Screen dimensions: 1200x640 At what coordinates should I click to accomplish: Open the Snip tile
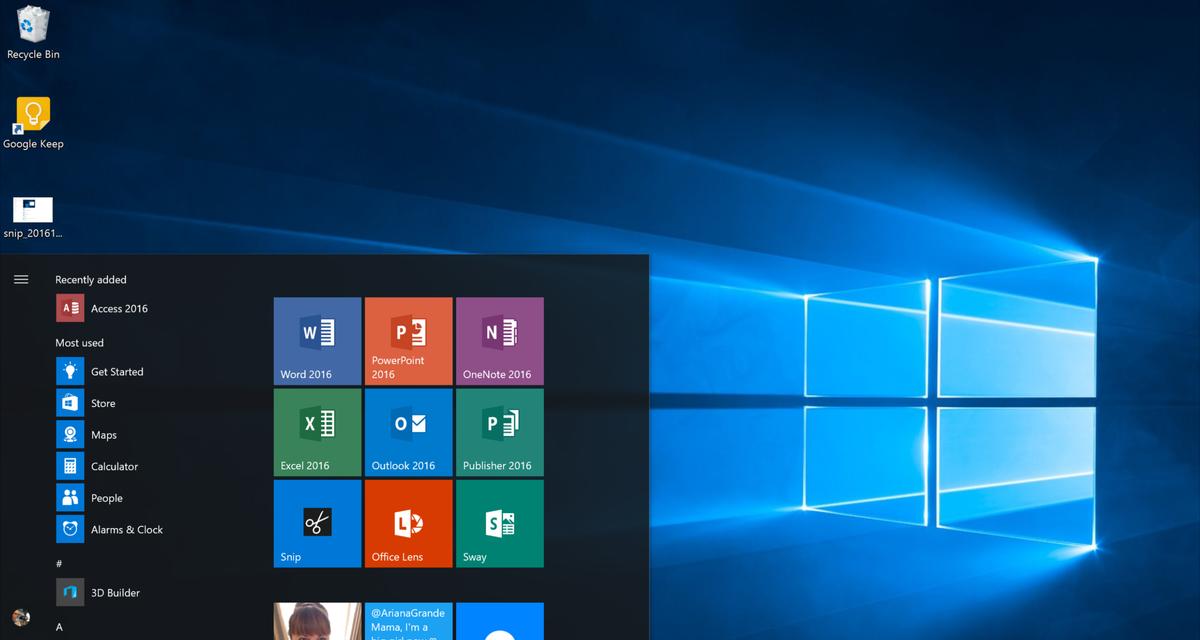(317, 524)
